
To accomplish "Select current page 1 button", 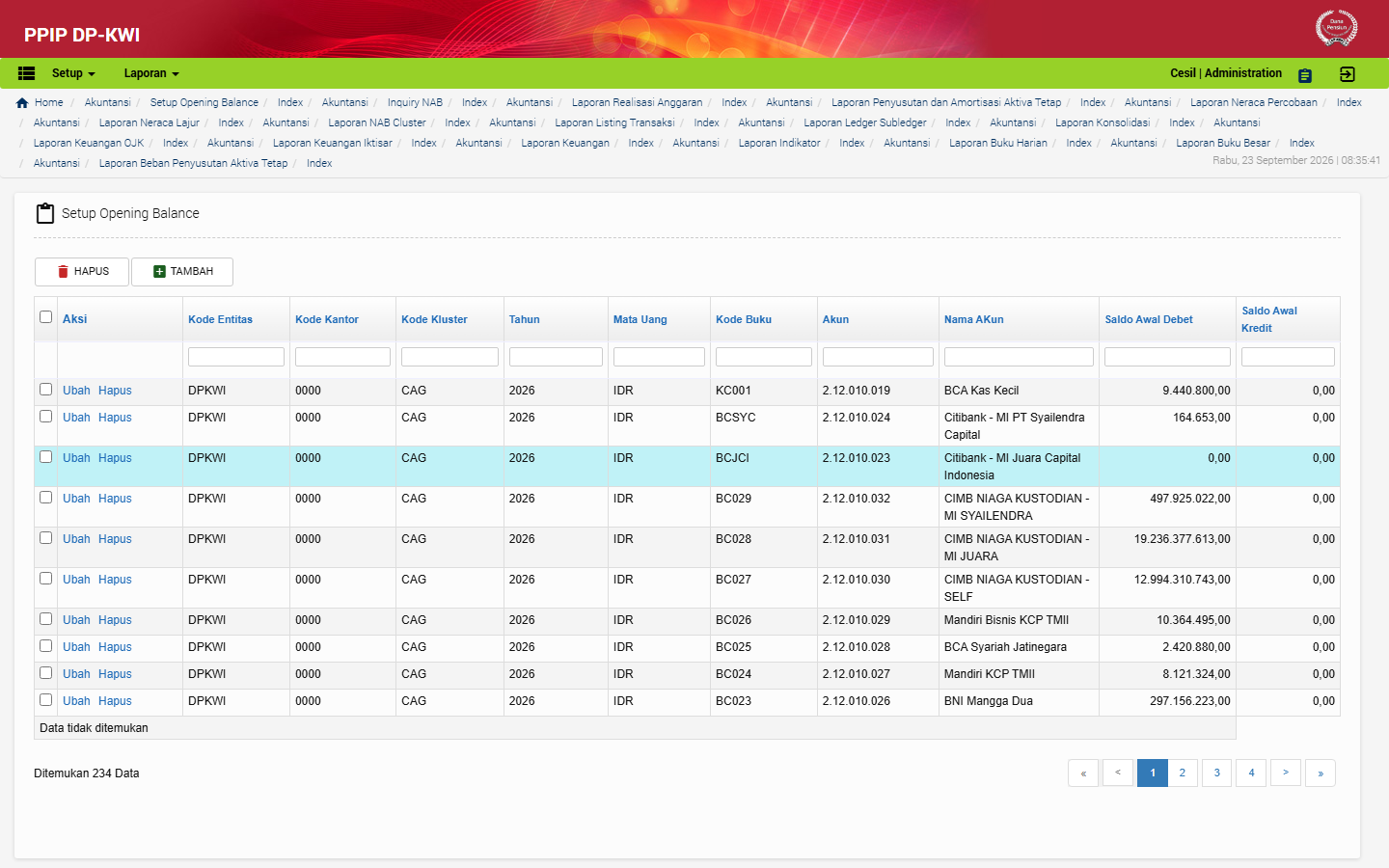I will 1153,773.
